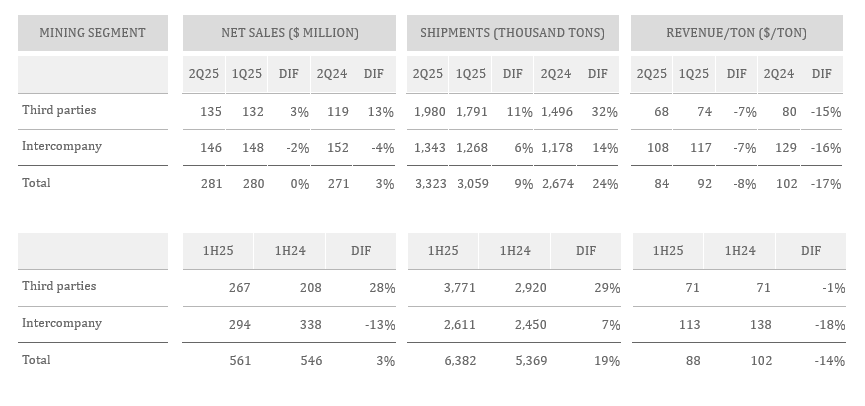
Task: Click the 1Q25 column under Shipments
Action: pyautogui.click(x=470, y=74)
